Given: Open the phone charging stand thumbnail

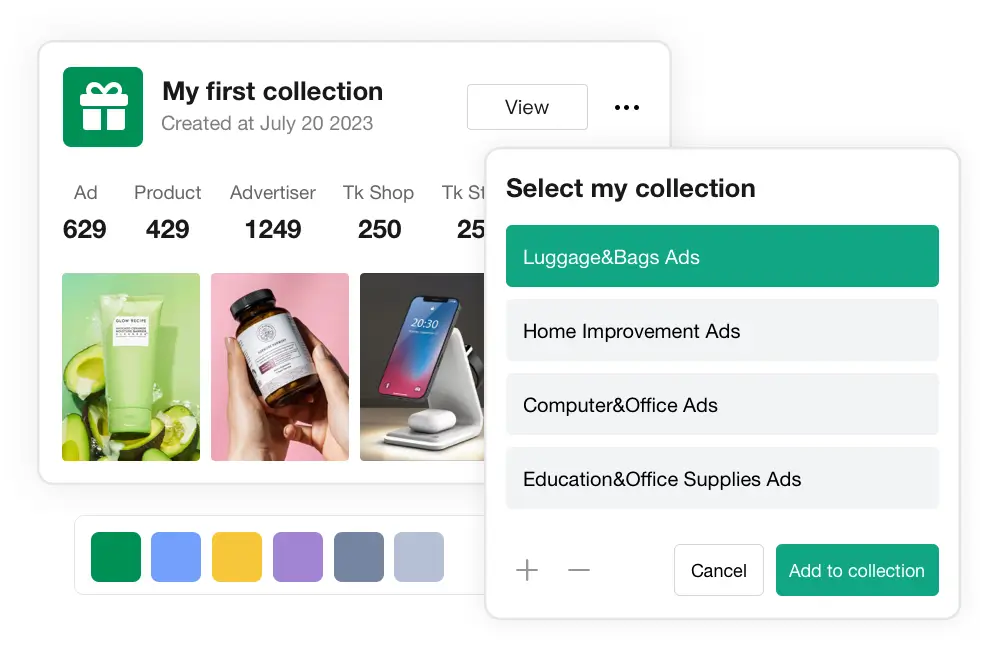Looking at the screenshot, I should (x=422, y=367).
